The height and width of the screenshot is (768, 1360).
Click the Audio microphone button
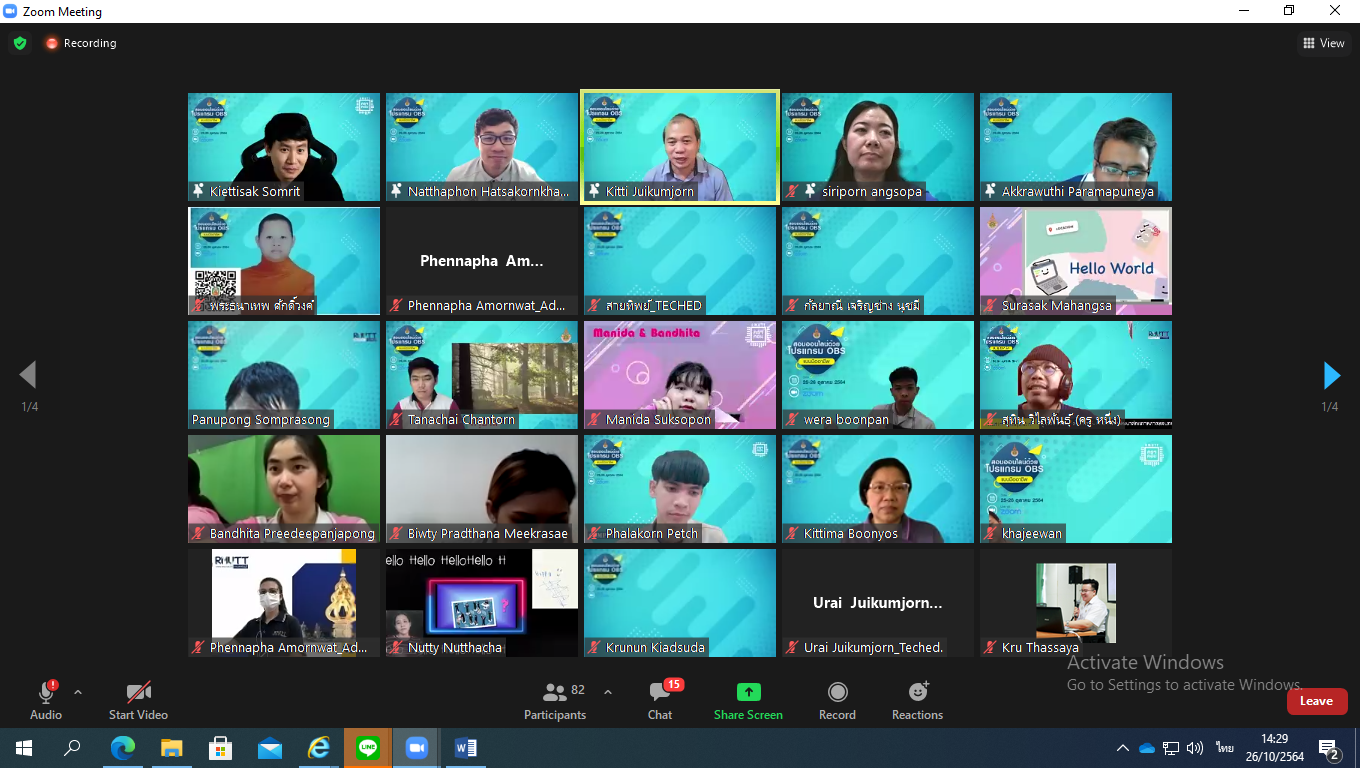tap(46, 700)
